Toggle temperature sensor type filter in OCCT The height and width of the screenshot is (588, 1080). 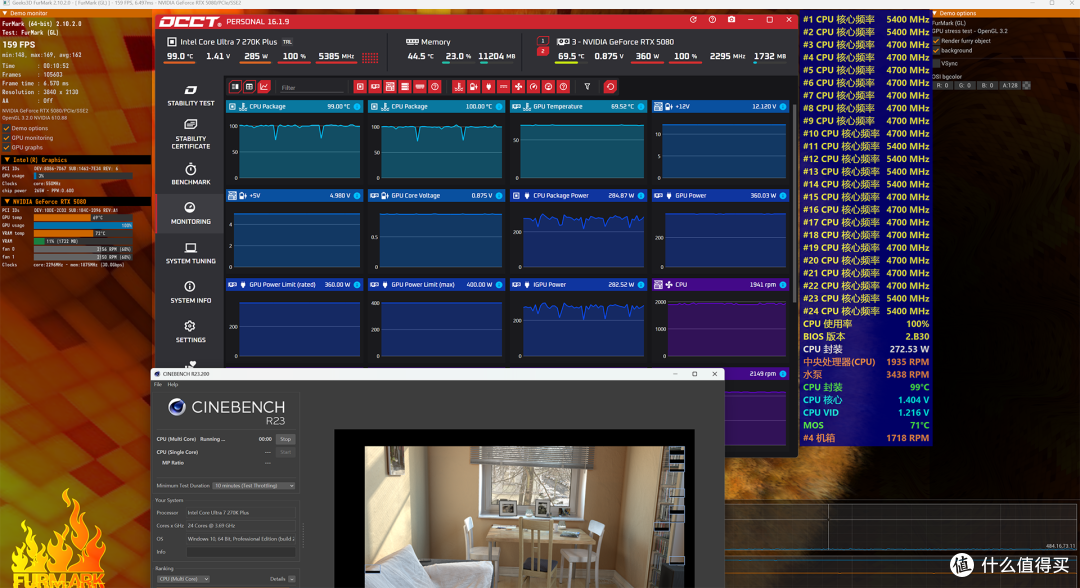click(458, 87)
